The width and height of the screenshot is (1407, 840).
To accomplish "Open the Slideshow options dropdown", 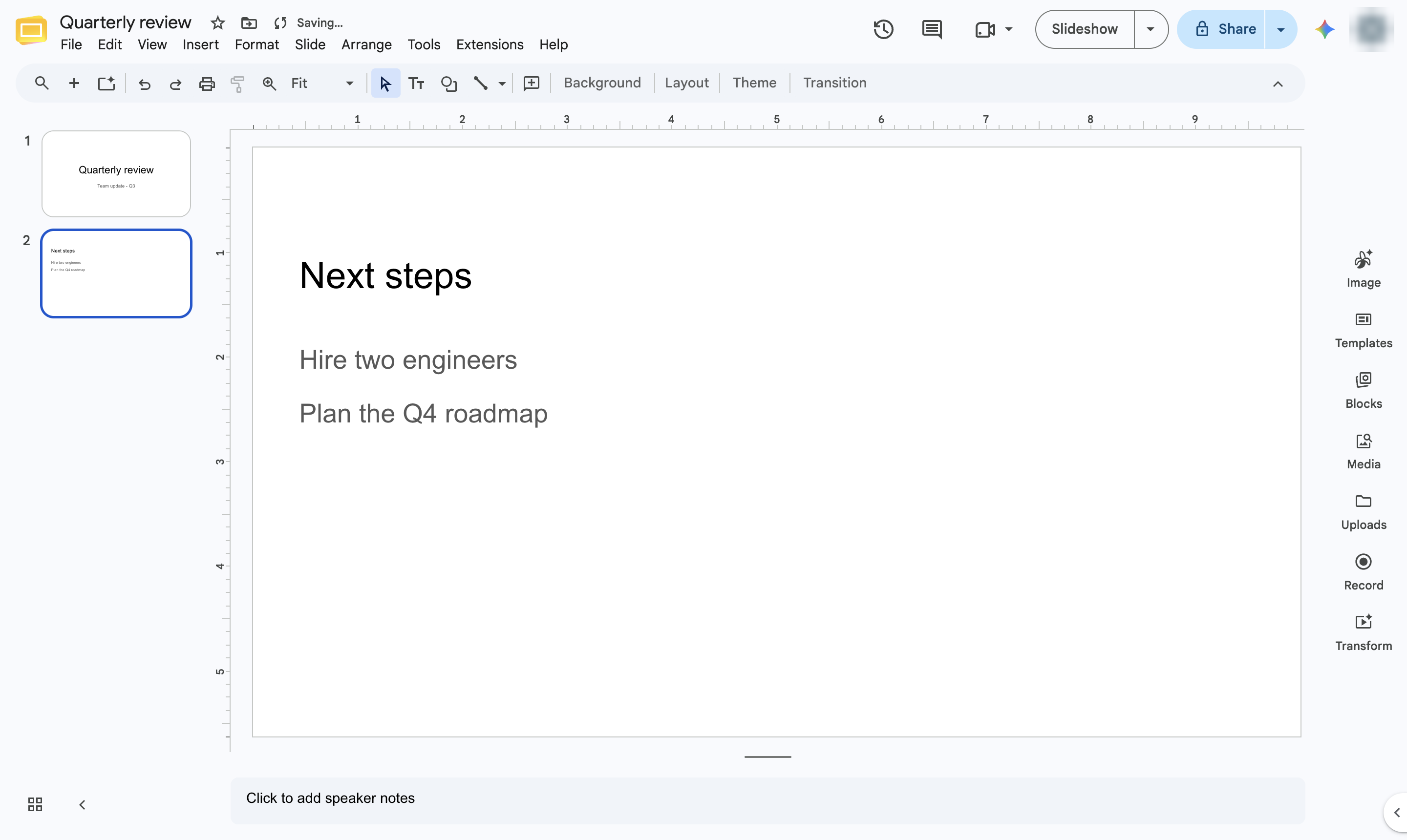I will click(1150, 29).
